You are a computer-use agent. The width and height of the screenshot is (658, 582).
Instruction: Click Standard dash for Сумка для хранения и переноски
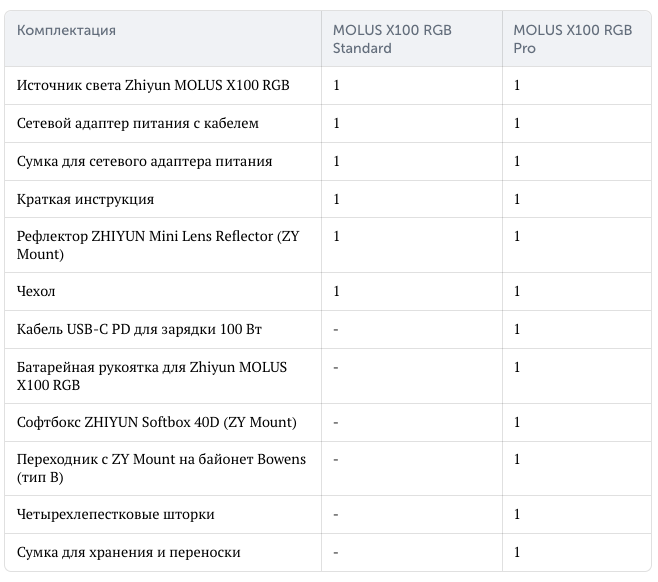point(336,553)
